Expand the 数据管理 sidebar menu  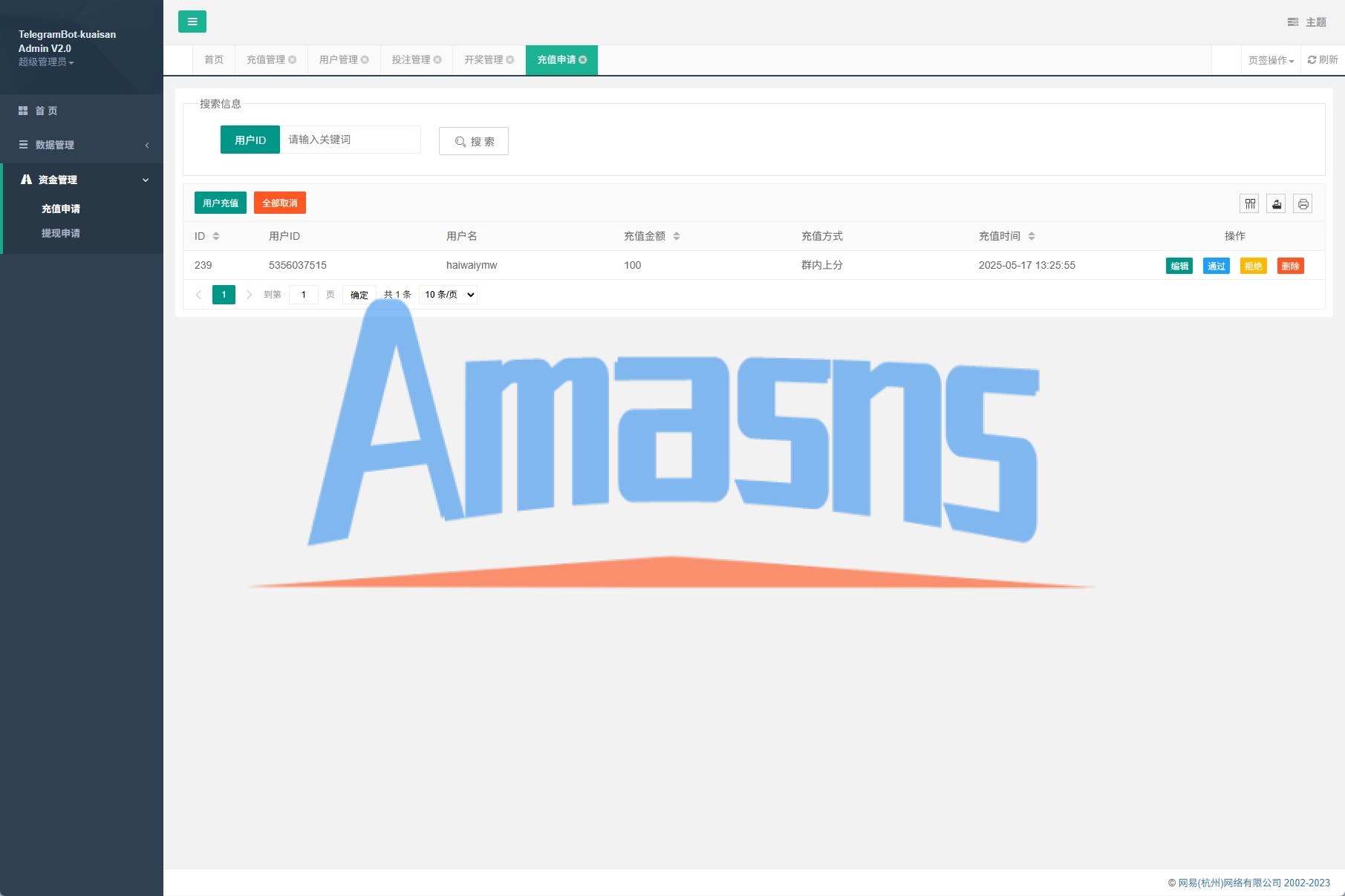(82, 145)
